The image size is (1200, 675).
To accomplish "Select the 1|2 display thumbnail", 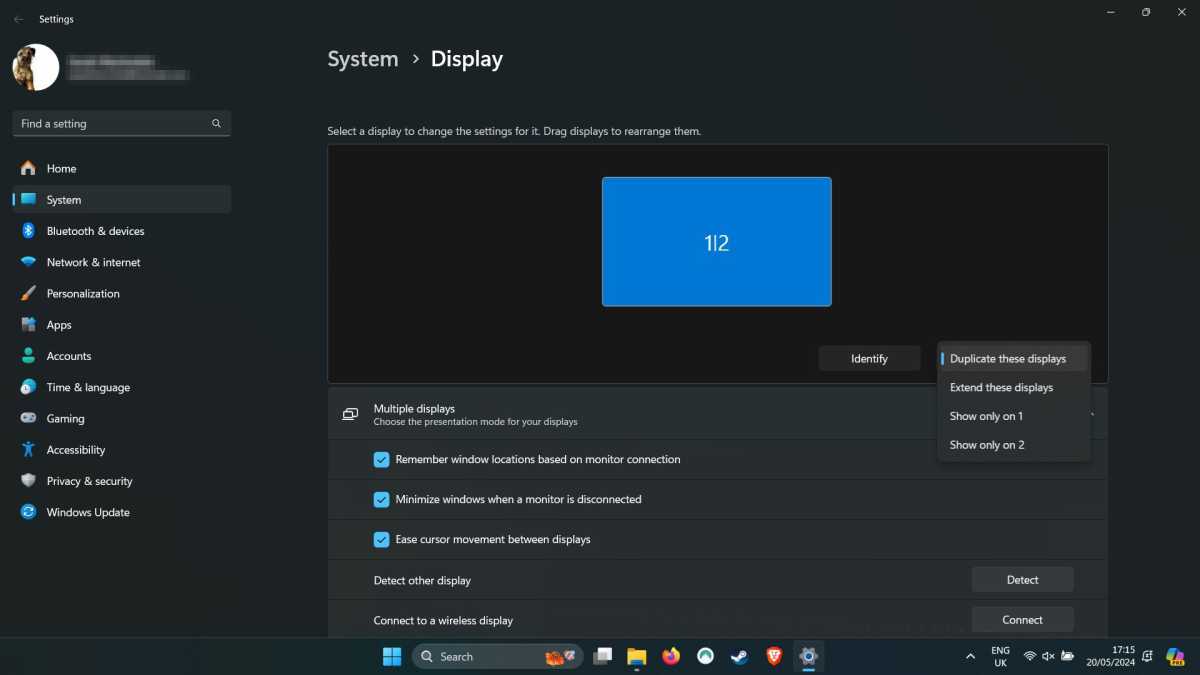I will [x=716, y=242].
